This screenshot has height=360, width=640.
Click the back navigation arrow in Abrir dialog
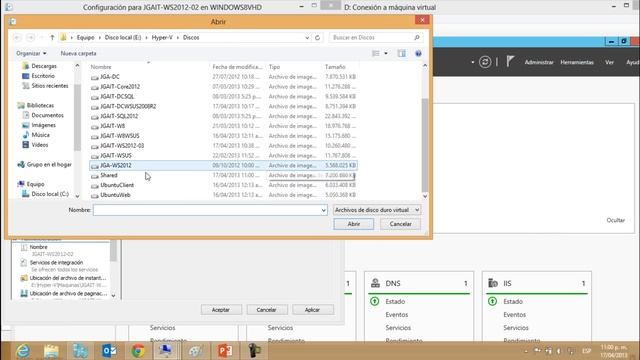click(17, 37)
